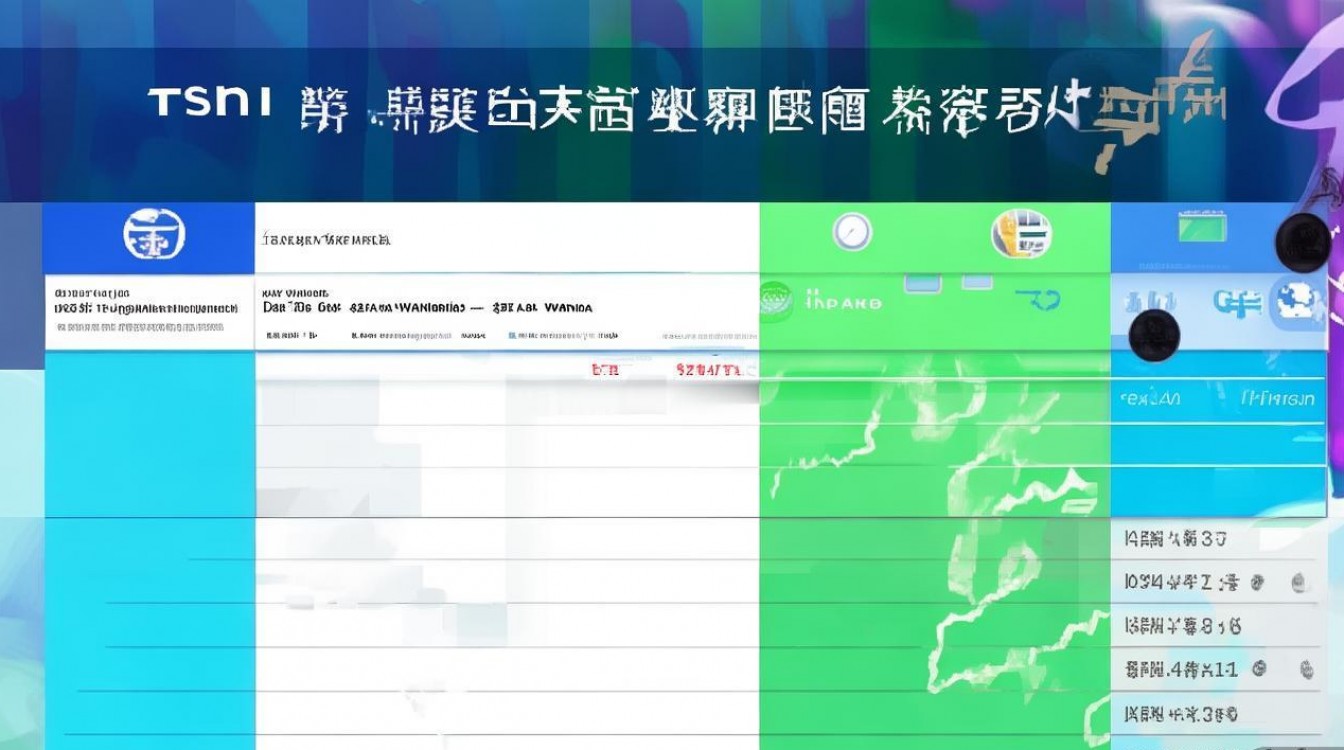Screen dimensions: 1344x750
Task: Click the TSNI text in the banner
Action: click(x=209, y=102)
